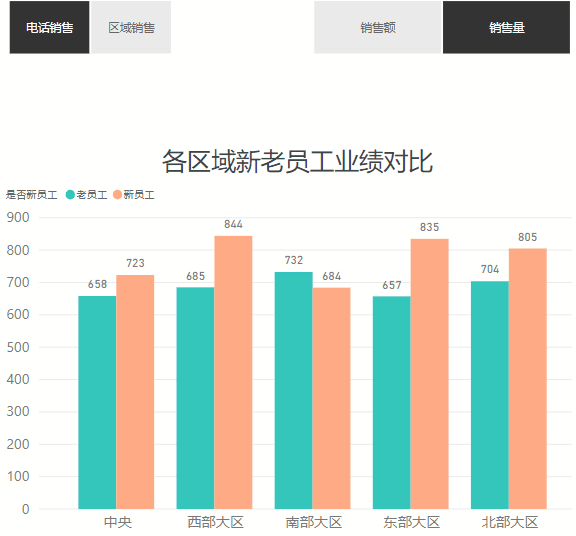The image size is (576, 536).
Task: Click the 西部大区 axis category label
Action: [x=215, y=522]
